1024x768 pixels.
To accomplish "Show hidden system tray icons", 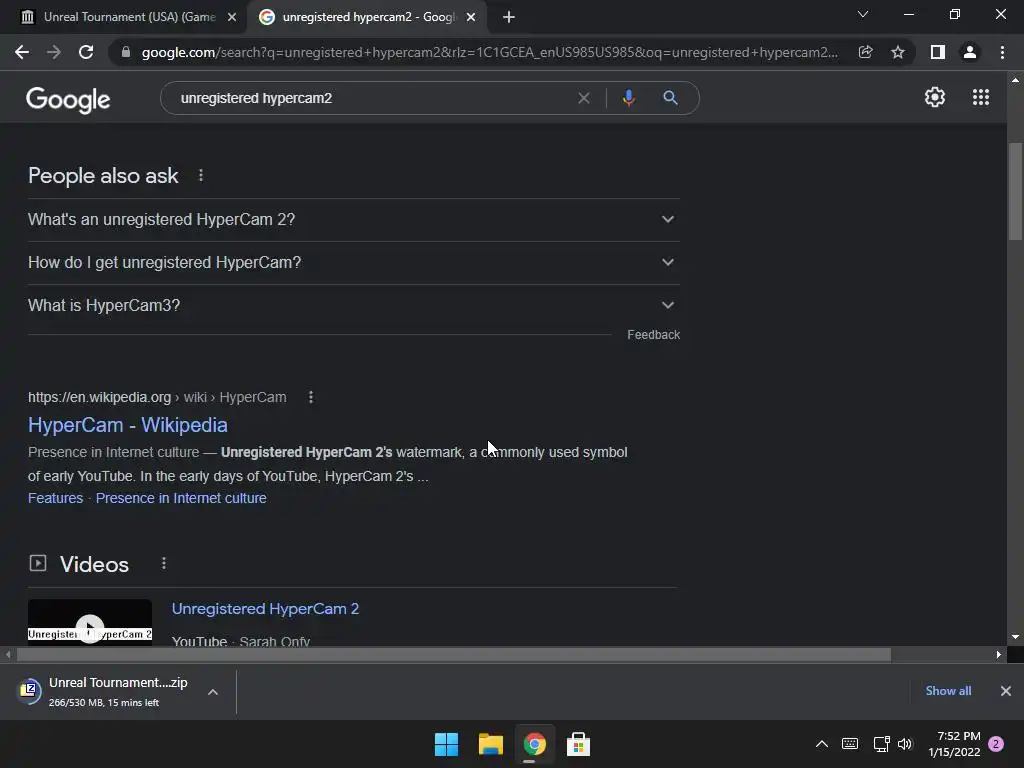I will tap(822, 744).
